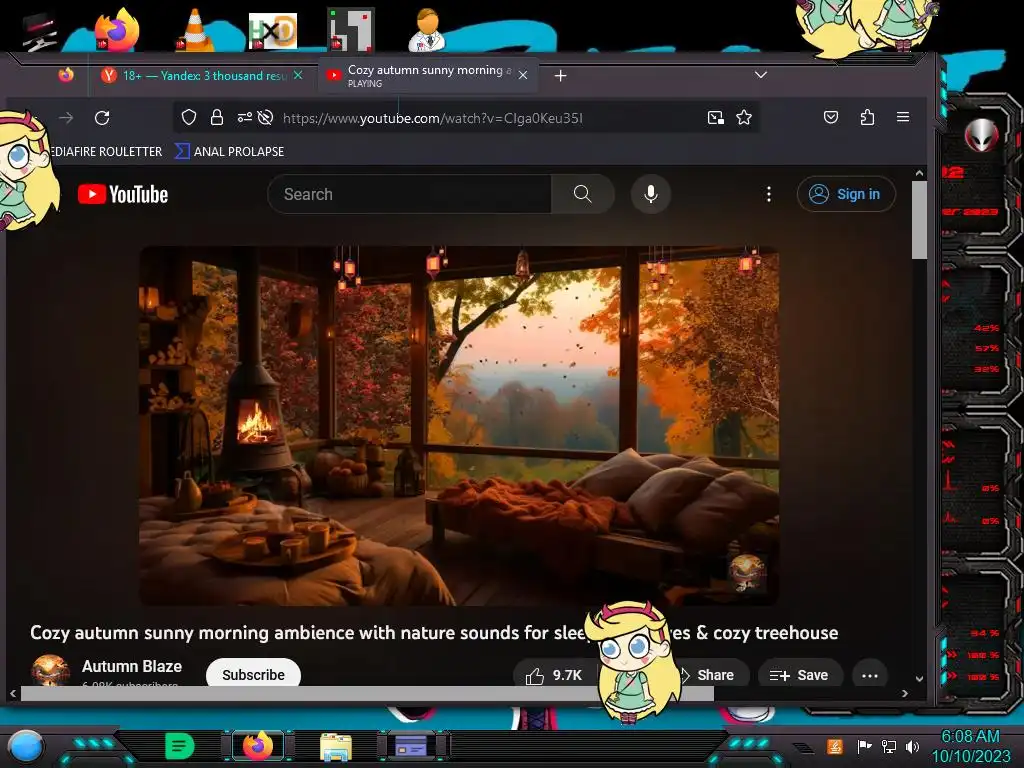This screenshot has height=768, width=1024.
Task: Open the Firefox extensions puzzle icon
Action: 867,118
